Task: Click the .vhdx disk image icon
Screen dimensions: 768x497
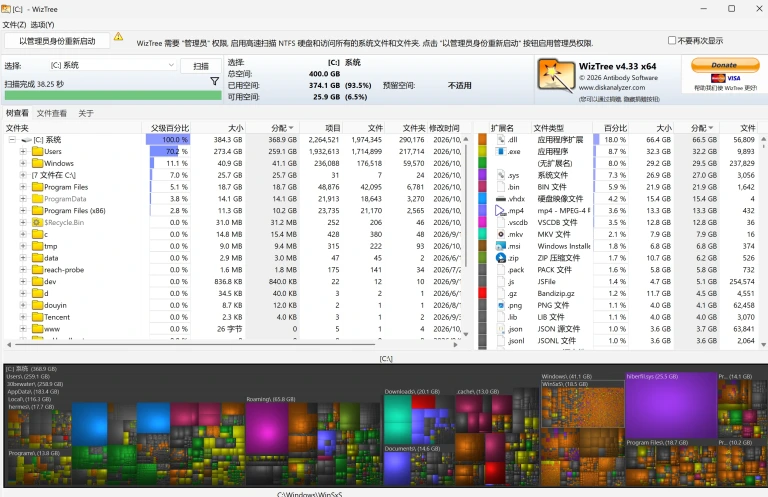Action: click(501, 199)
